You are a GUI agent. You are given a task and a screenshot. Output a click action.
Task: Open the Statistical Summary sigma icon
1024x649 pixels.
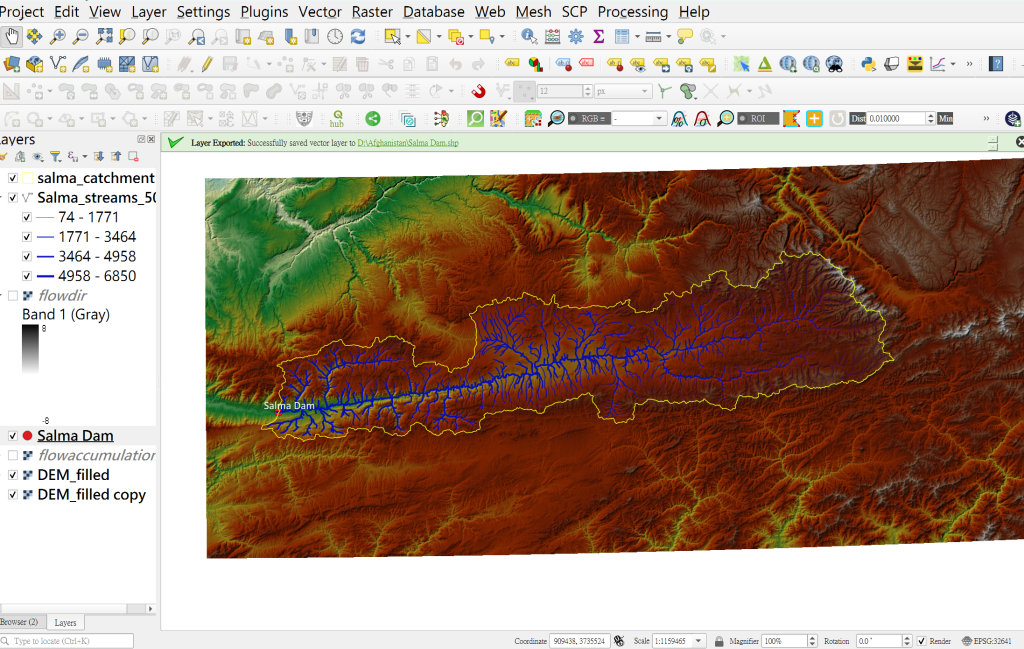tap(598, 37)
